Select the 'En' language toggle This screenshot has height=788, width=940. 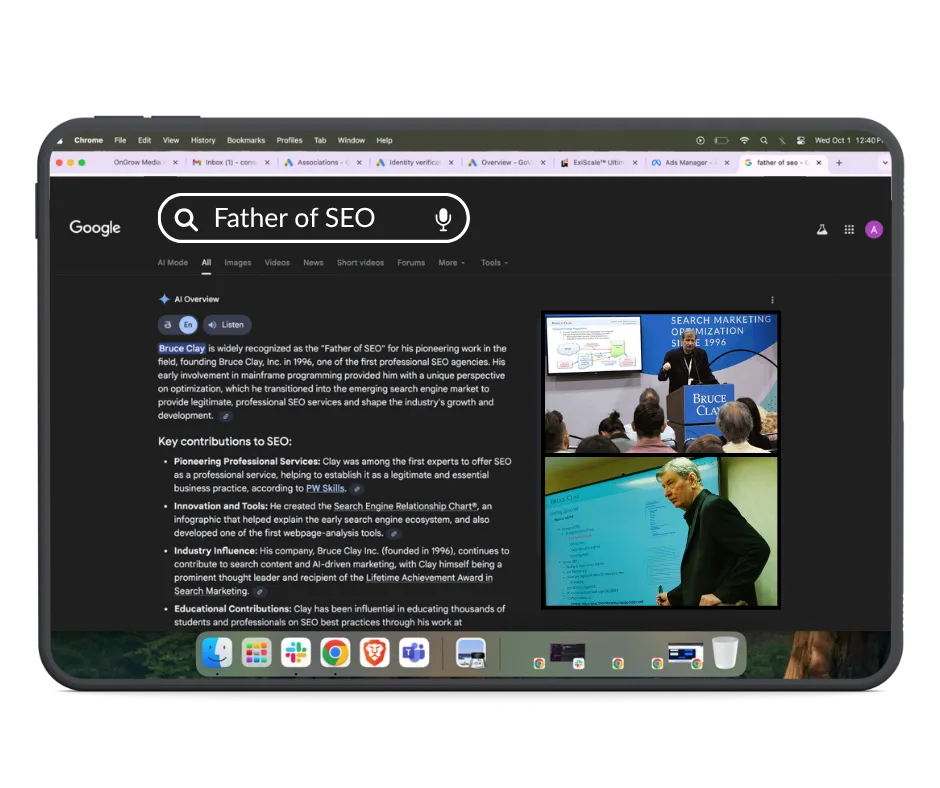tap(188, 325)
